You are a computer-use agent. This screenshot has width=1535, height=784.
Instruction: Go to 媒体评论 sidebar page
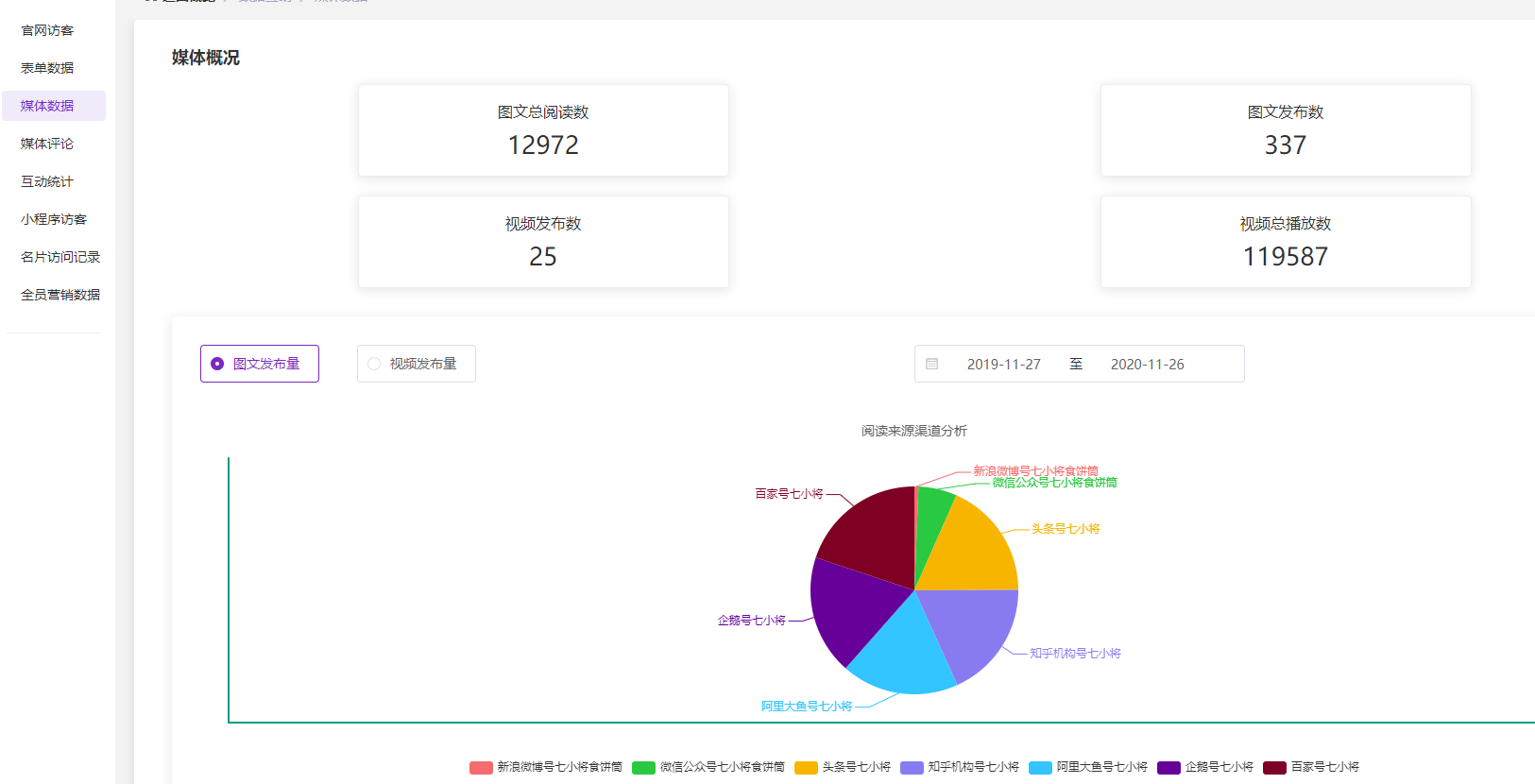tap(47, 144)
